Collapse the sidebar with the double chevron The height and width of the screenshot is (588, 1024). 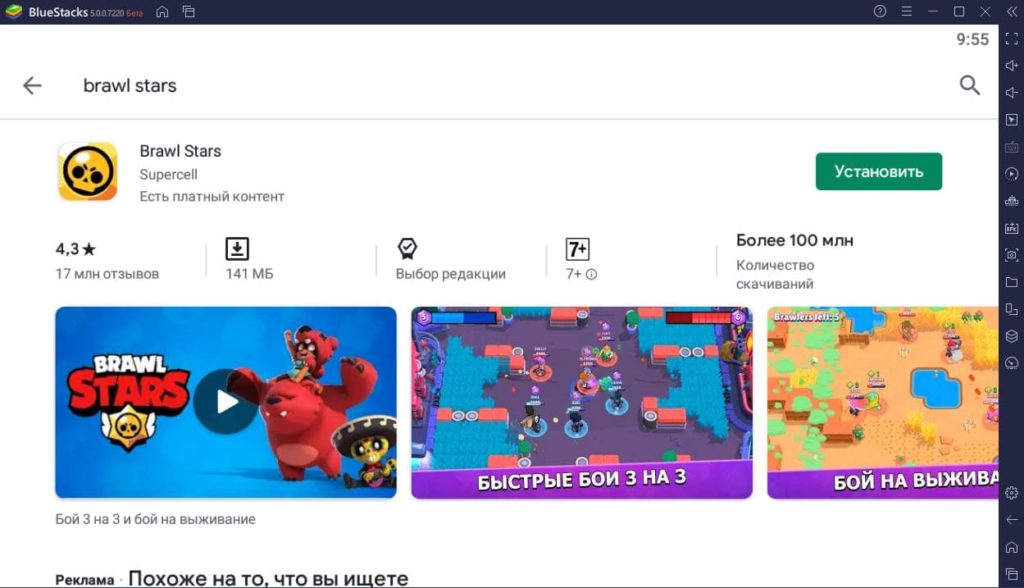click(1012, 12)
